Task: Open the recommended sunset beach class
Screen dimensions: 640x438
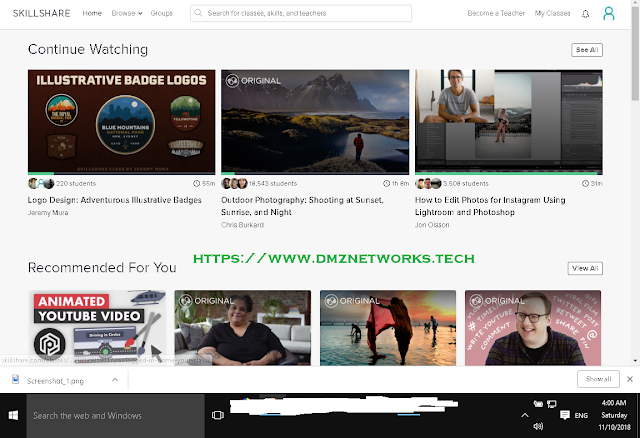Action: [388, 328]
